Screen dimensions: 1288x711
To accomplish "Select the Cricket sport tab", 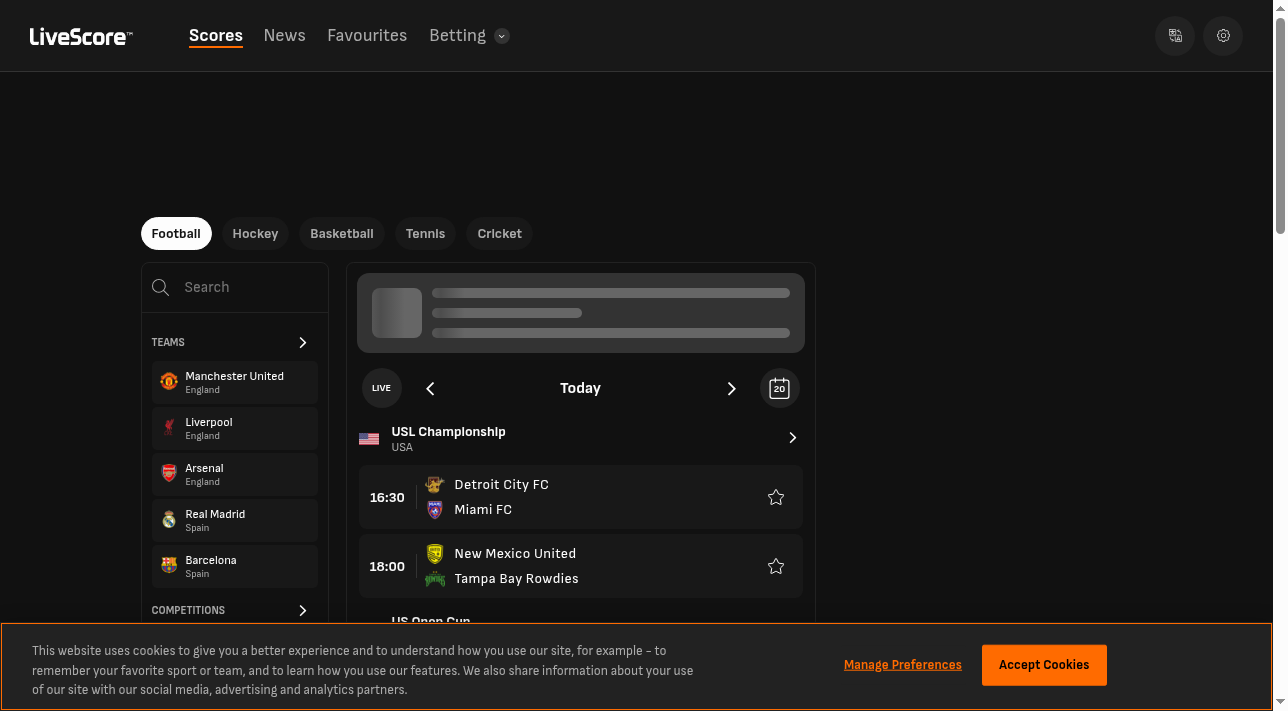I will coord(500,233).
